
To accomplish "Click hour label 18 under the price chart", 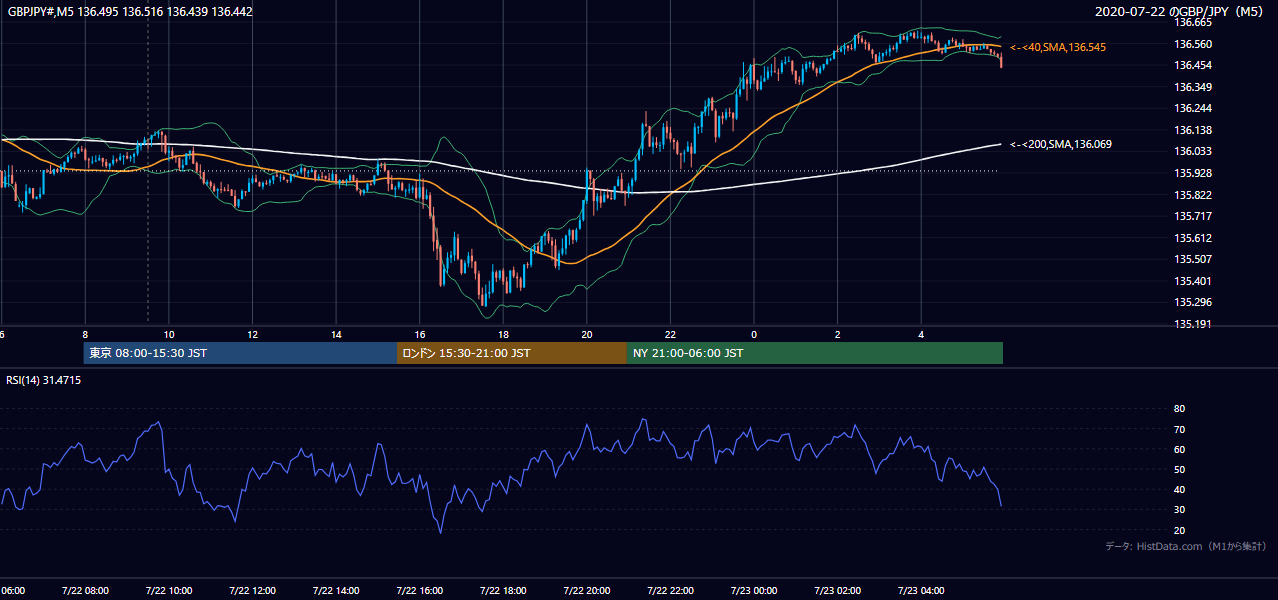I will tap(503, 334).
